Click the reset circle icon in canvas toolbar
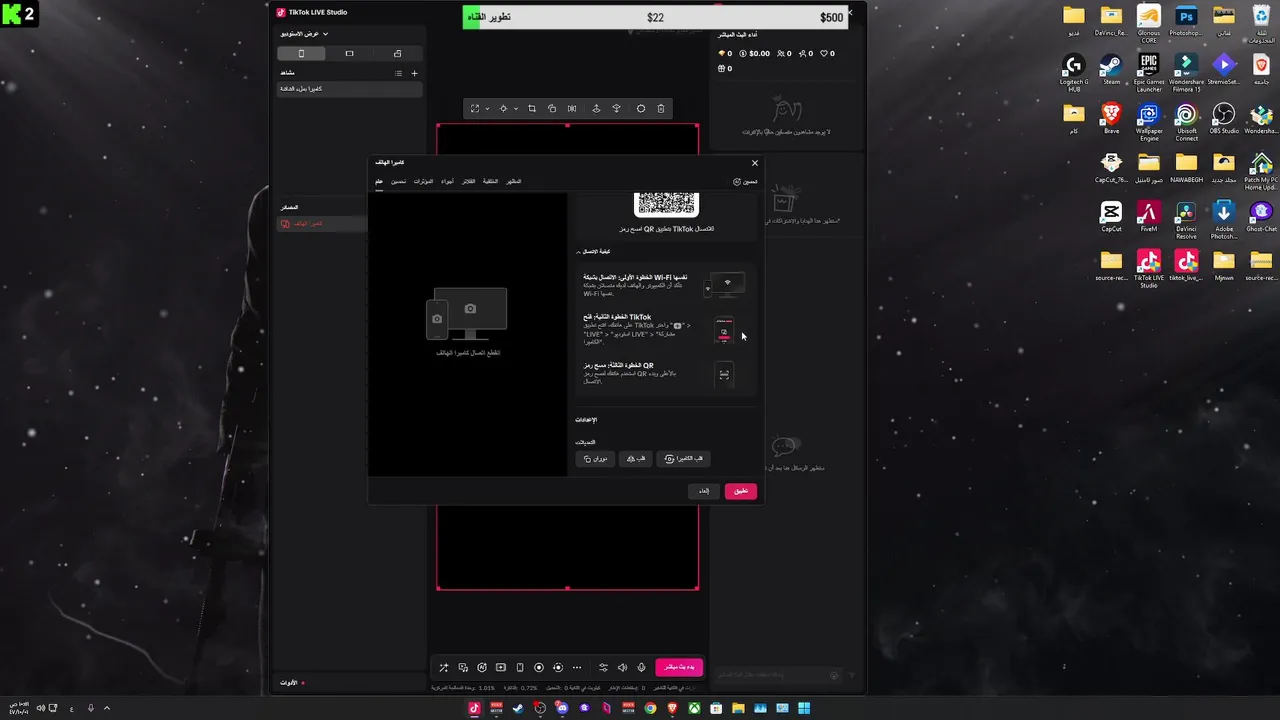 [641, 108]
